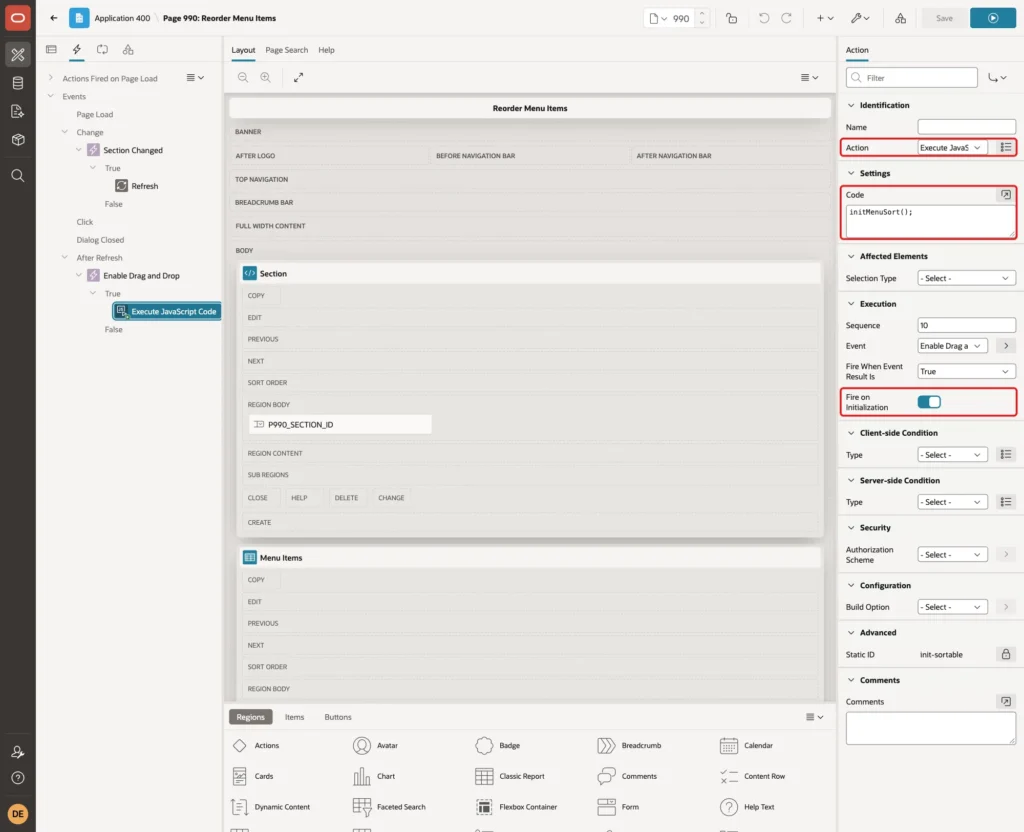Open the Action type dropdown
1024x832 pixels.
[952, 148]
